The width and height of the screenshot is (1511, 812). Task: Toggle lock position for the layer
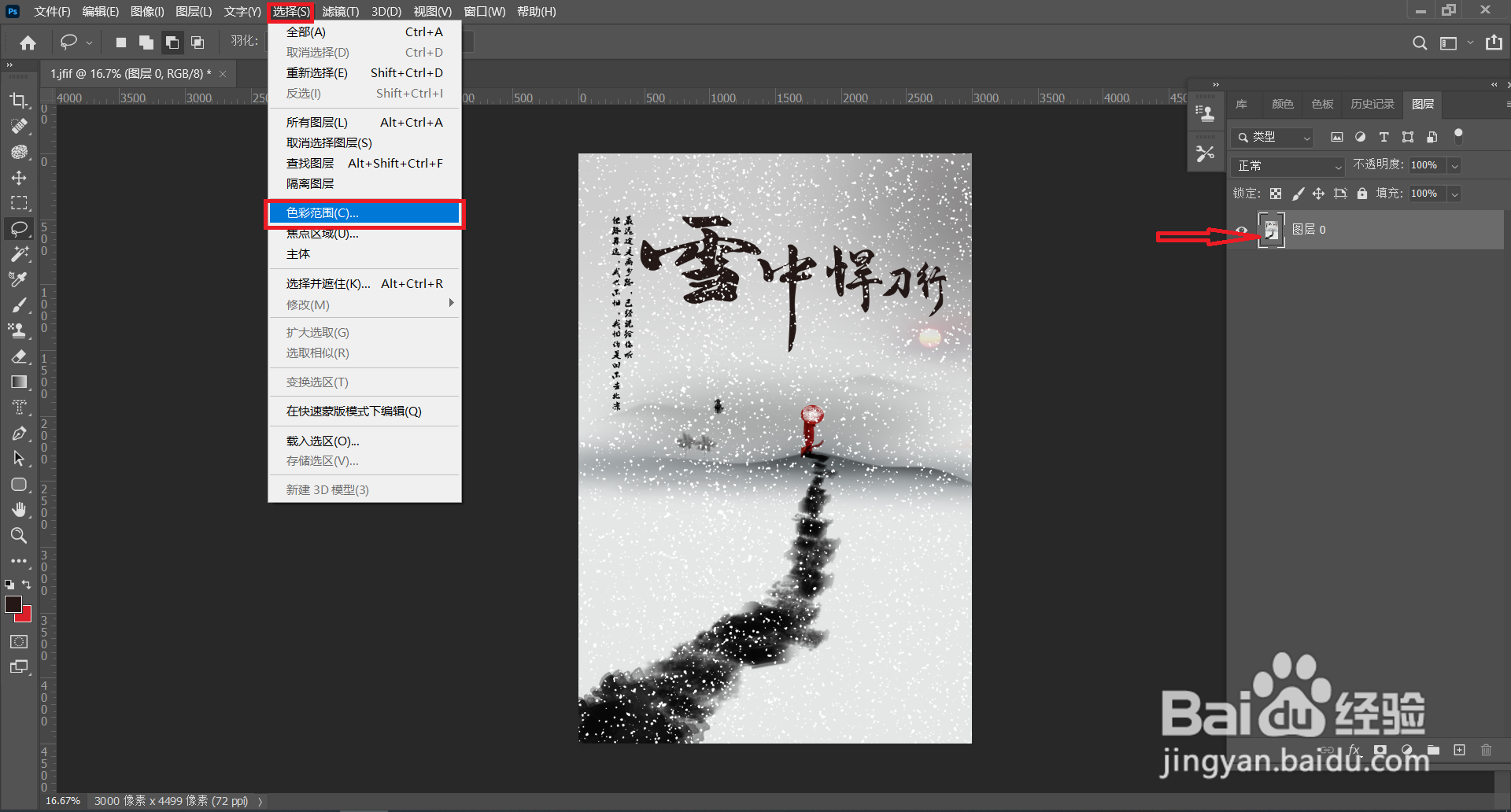[1318, 194]
